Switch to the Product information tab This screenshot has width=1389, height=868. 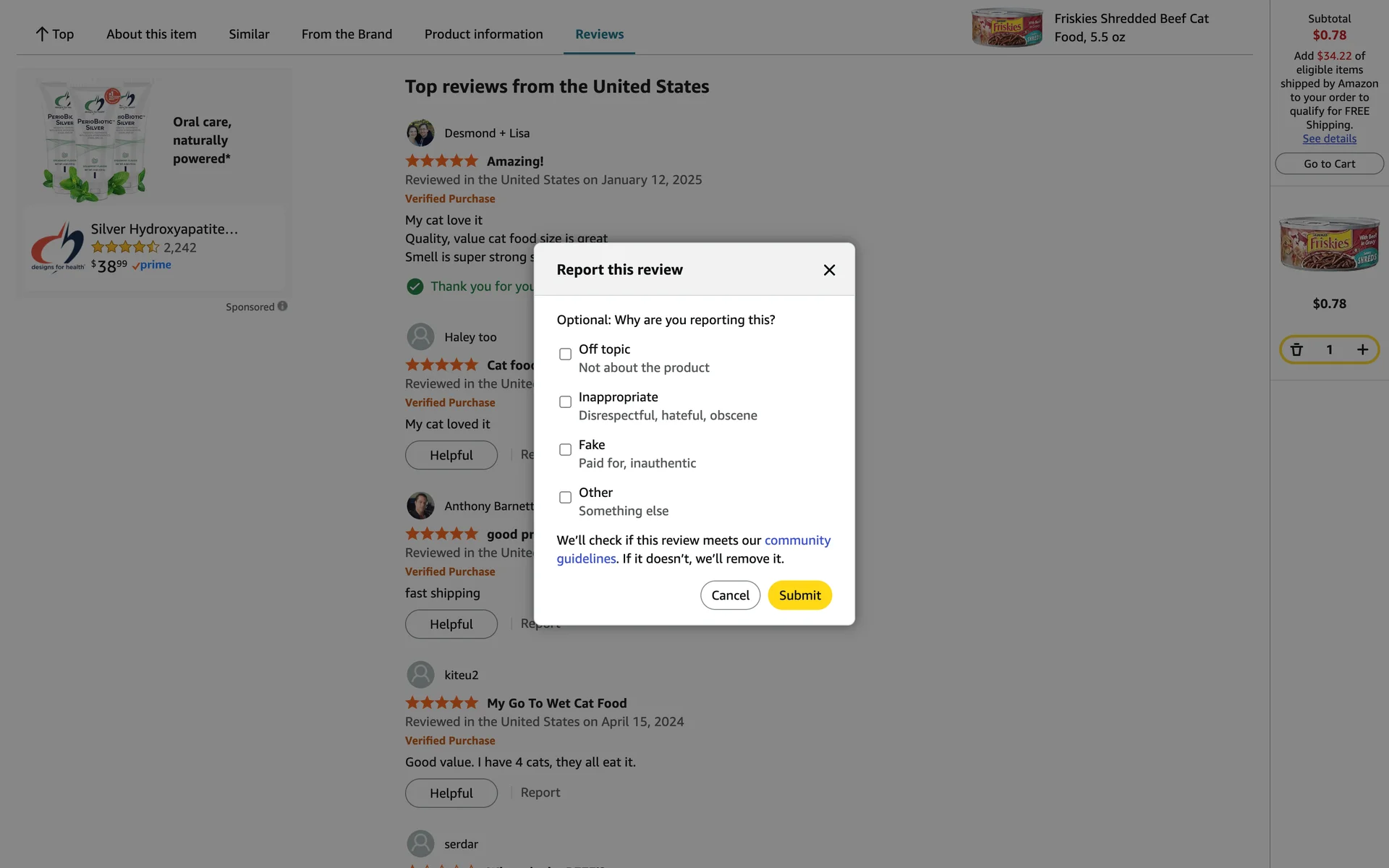point(483,34)
